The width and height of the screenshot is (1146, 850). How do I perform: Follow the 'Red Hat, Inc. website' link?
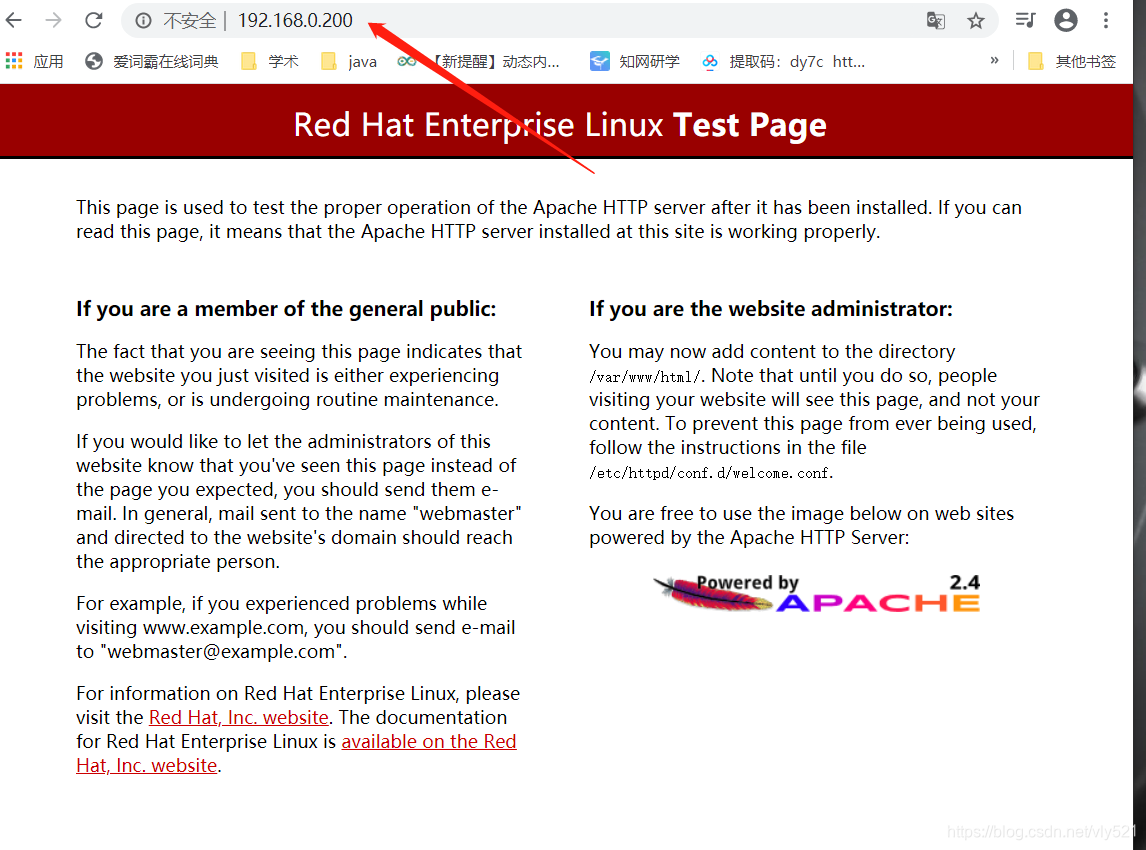click(x=239, y=718)
